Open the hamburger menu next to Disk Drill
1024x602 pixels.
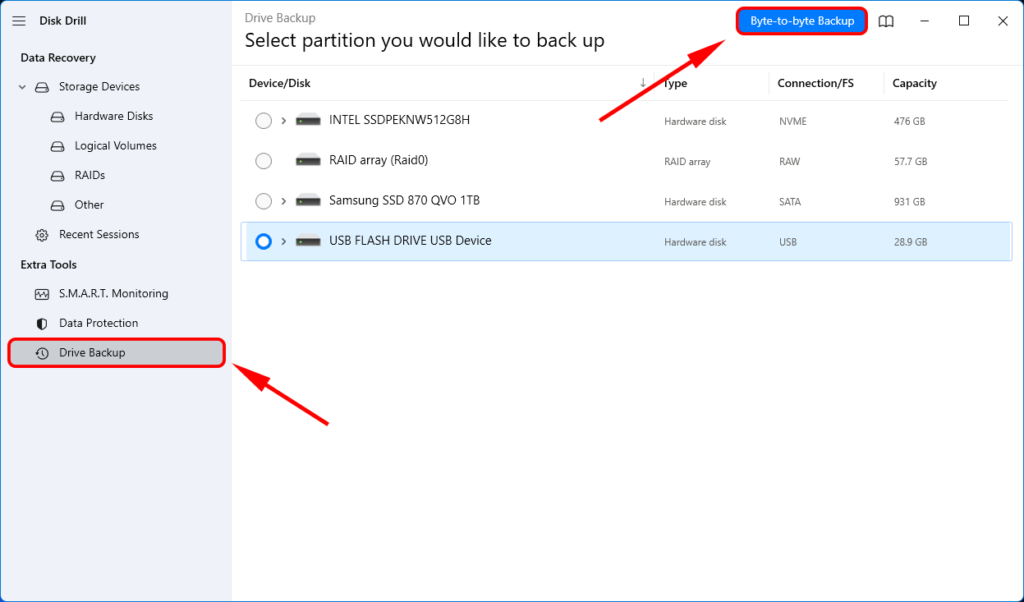tap(18, 21)
